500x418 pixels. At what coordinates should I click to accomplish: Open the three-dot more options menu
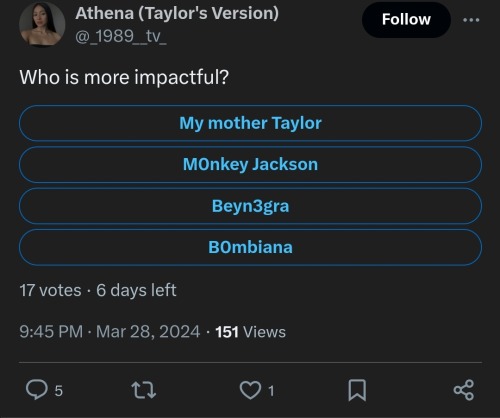pyautogui.click(x=471, y=20)
